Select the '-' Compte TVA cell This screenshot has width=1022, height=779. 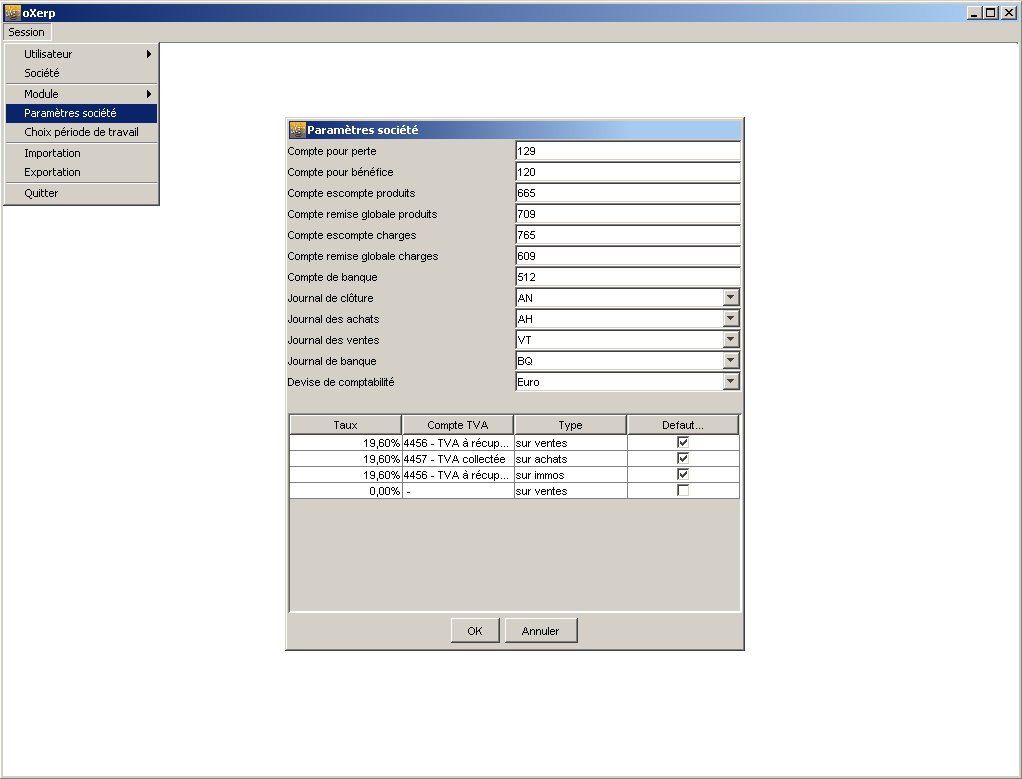[458, 491]
